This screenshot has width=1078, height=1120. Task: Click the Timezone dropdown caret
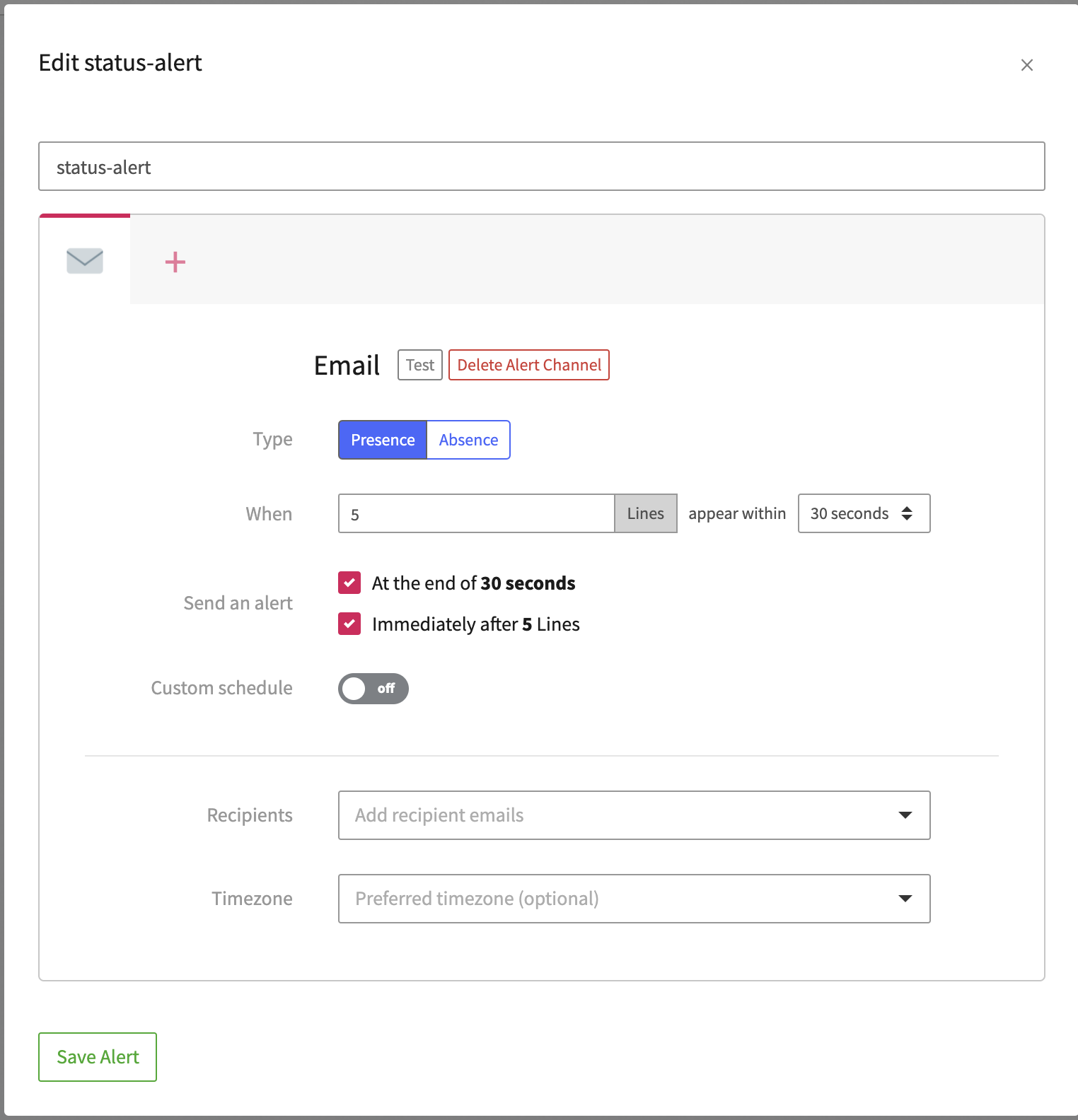[905, 899]
